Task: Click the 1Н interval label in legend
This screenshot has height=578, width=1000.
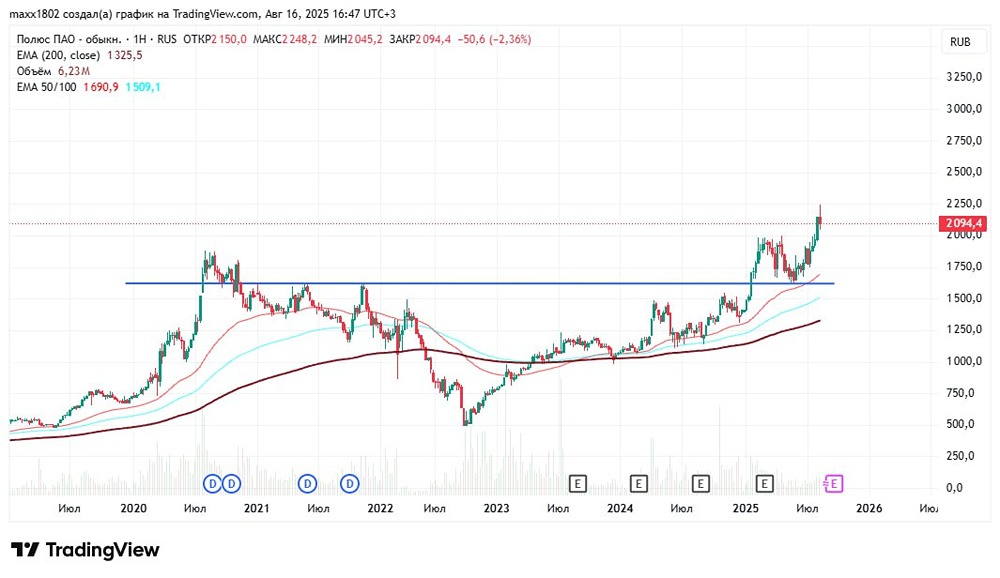Action: pos(140,40)
